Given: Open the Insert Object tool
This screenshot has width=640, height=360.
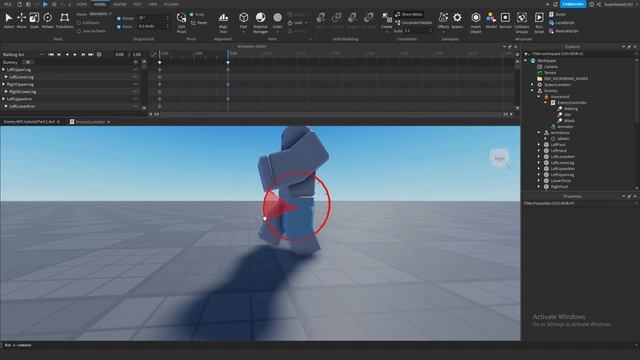Looking at the screenshot, I should point(476,22).
